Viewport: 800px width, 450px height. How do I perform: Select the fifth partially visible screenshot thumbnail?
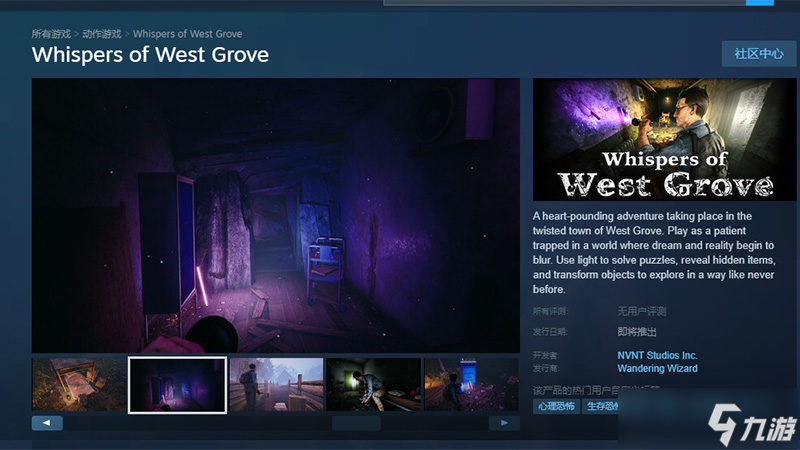471,384
